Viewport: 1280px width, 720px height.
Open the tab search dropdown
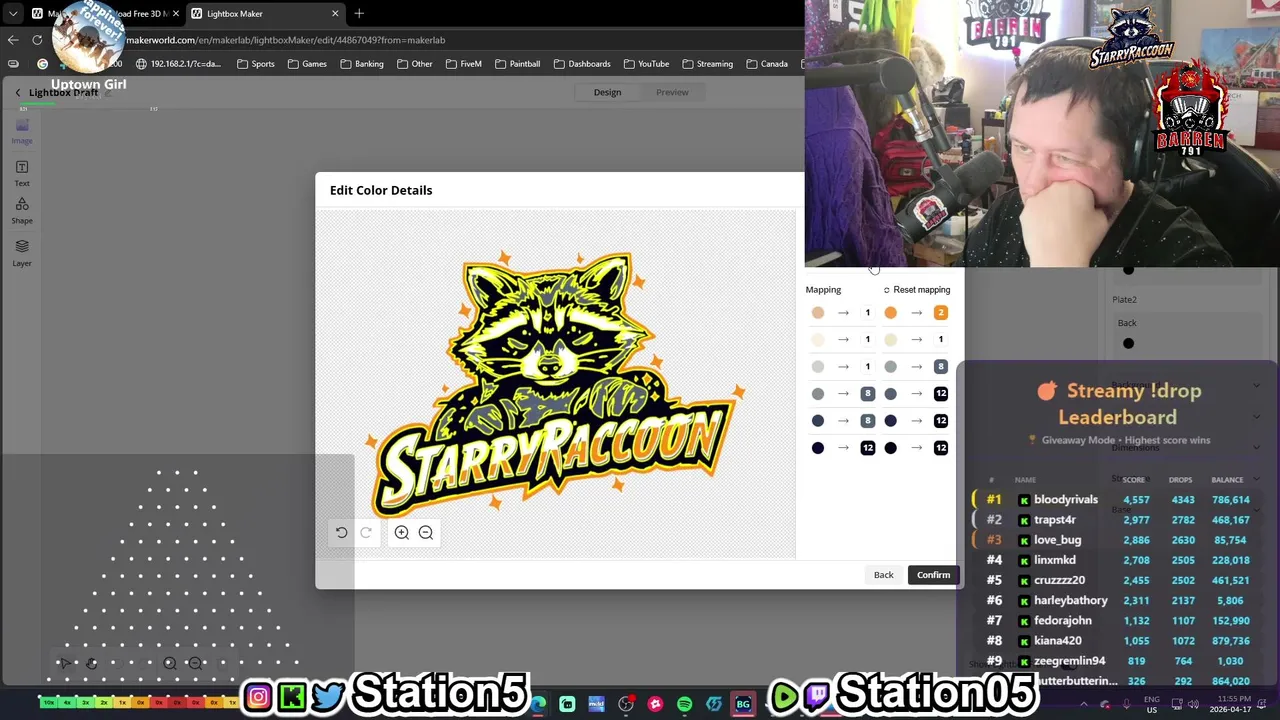pyautogui.click(x=12, y=13)
